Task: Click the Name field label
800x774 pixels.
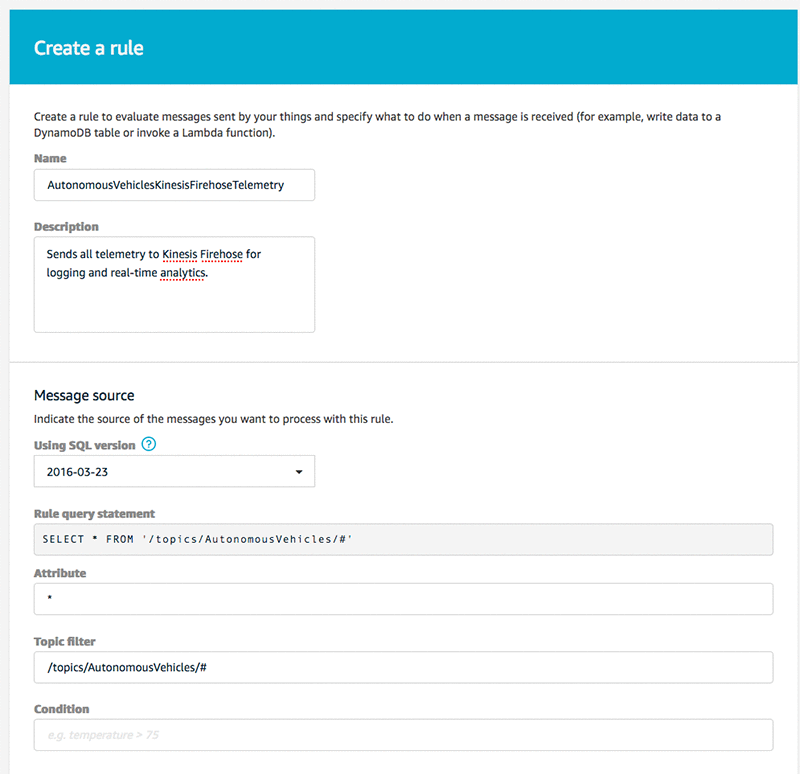Action: click(x=50, y=158)
